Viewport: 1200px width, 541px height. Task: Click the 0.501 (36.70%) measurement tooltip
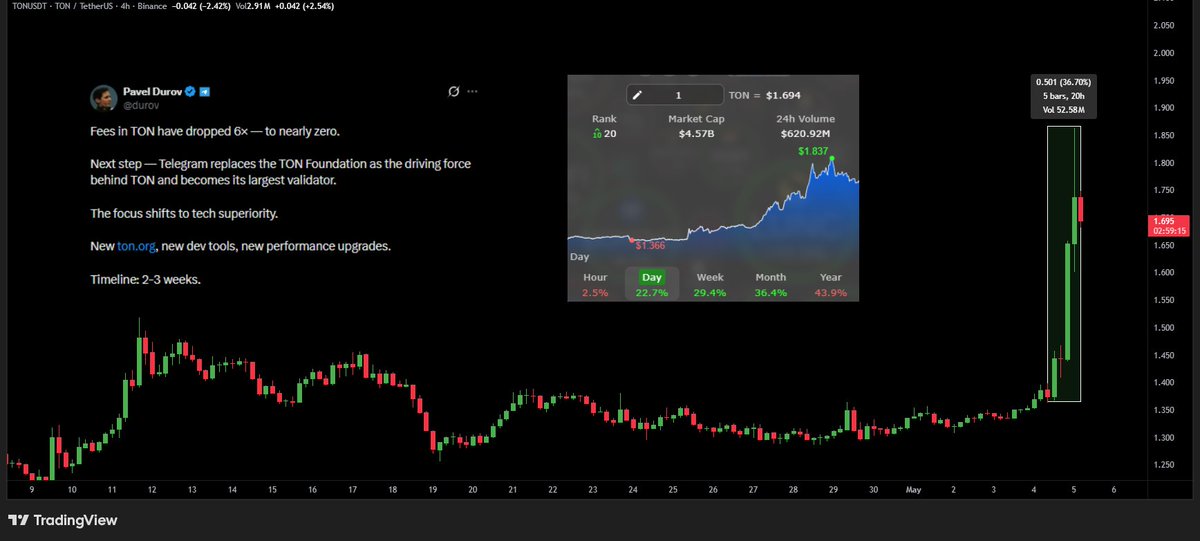1064,98
